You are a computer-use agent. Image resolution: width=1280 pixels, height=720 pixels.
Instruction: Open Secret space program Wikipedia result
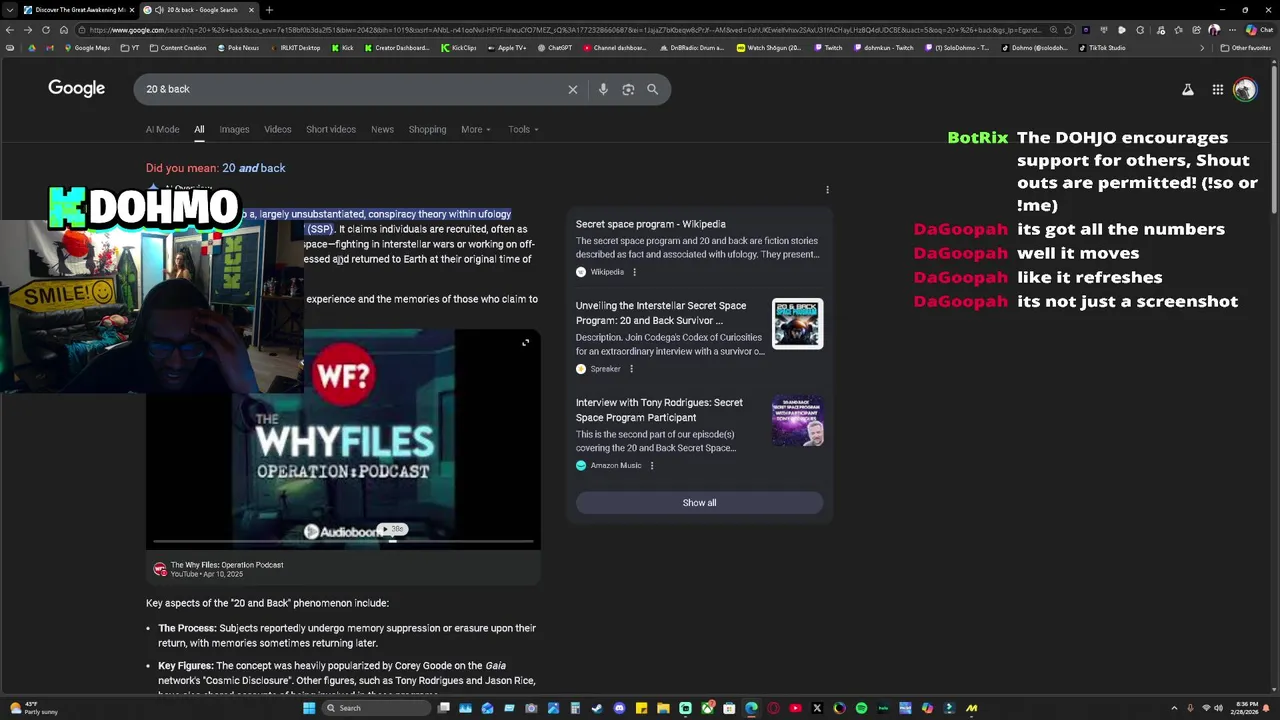click(651, 224)
